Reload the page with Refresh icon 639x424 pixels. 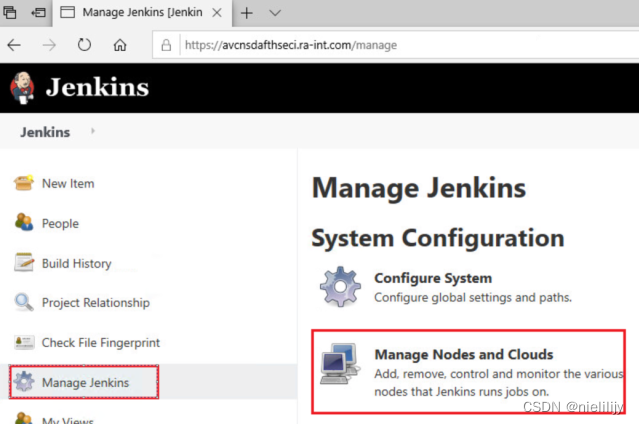pyautogui.click(x=84, y=44)
